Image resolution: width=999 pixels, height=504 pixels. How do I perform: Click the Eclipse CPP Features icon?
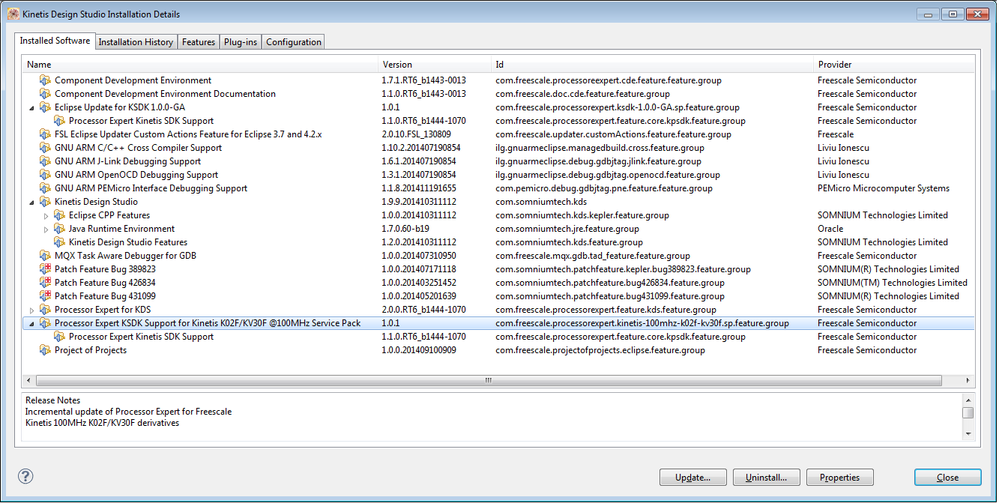pyautogui.click(x=59, y=215)
